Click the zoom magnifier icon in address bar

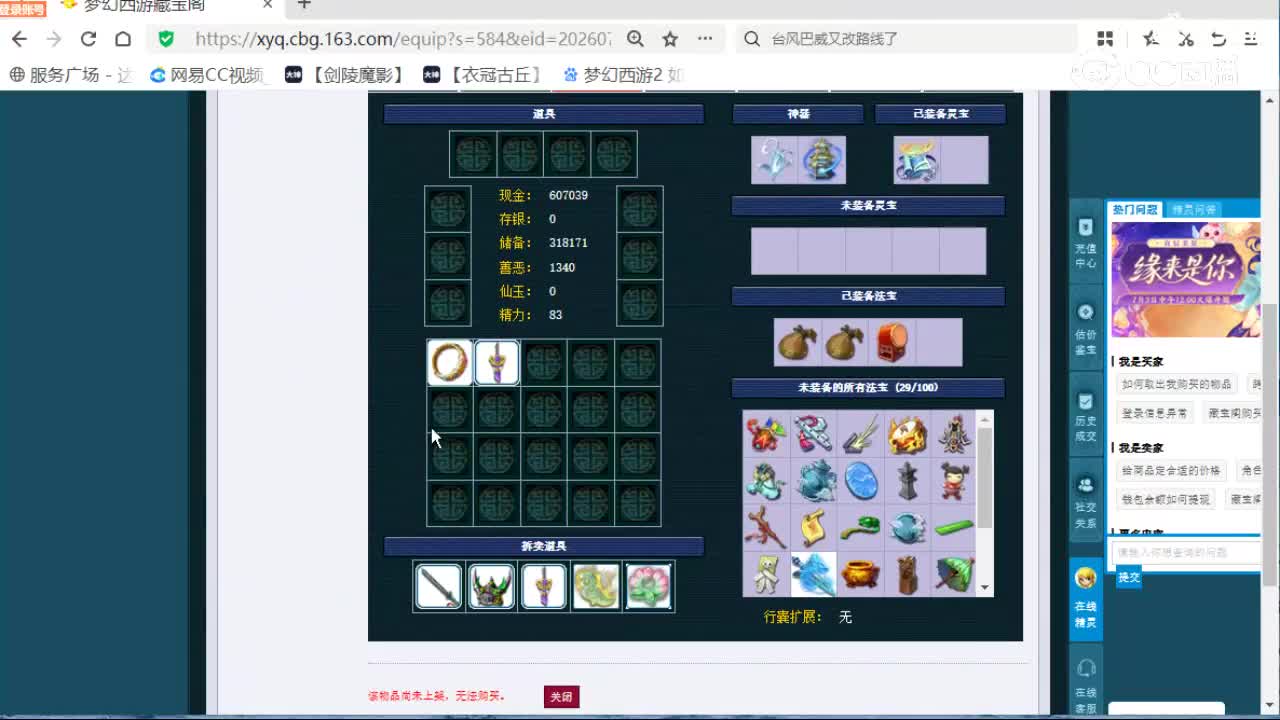[x=635, y=39]
